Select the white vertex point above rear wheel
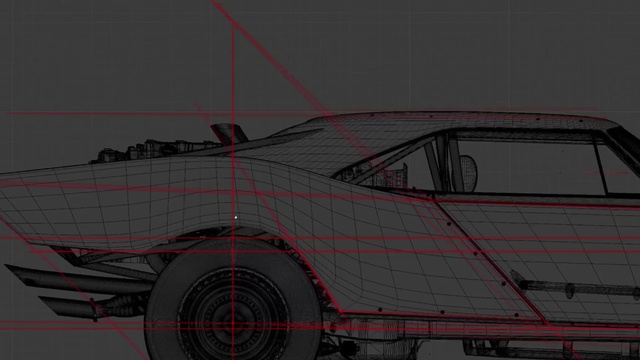The image size is (640, 360). click(x=236, y=218)
